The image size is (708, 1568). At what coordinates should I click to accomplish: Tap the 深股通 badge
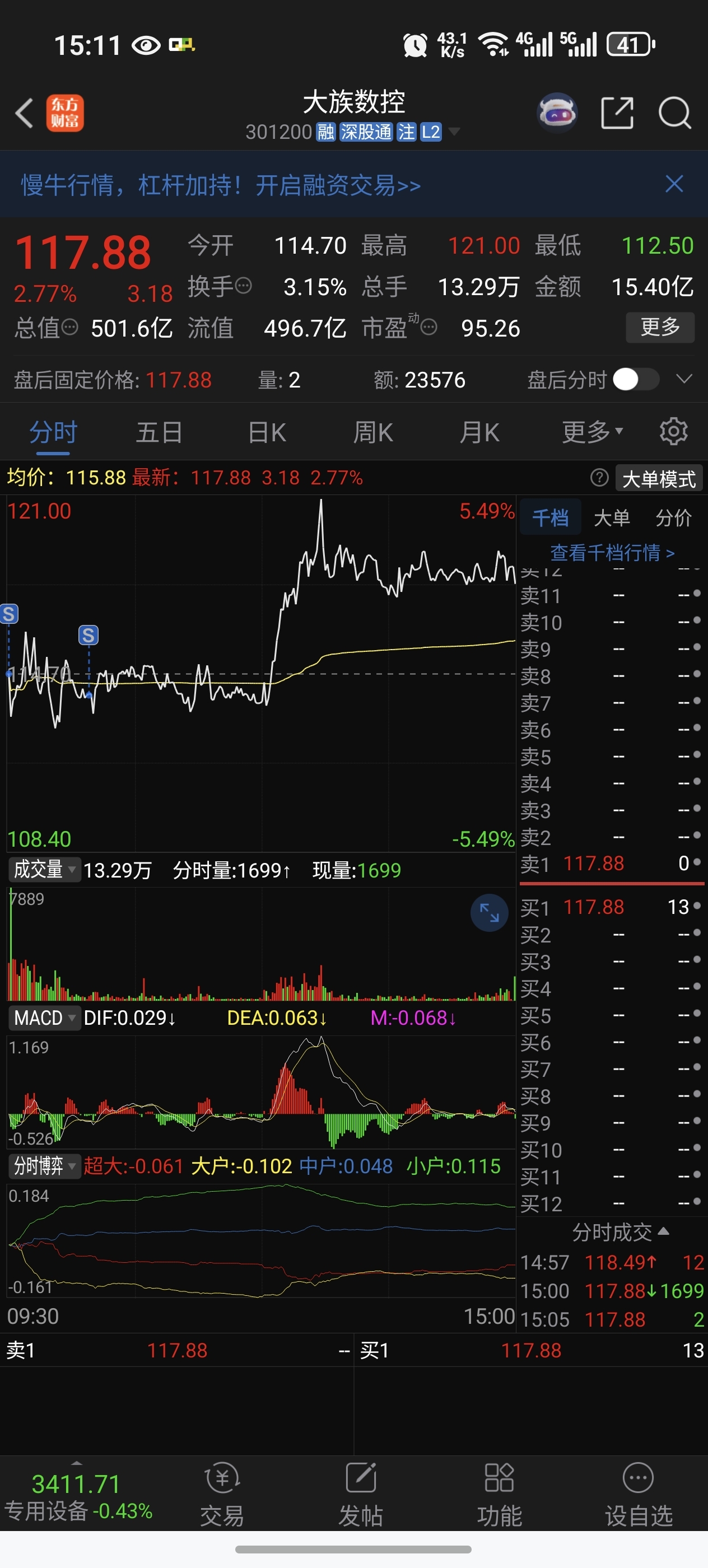click(366, 132)
